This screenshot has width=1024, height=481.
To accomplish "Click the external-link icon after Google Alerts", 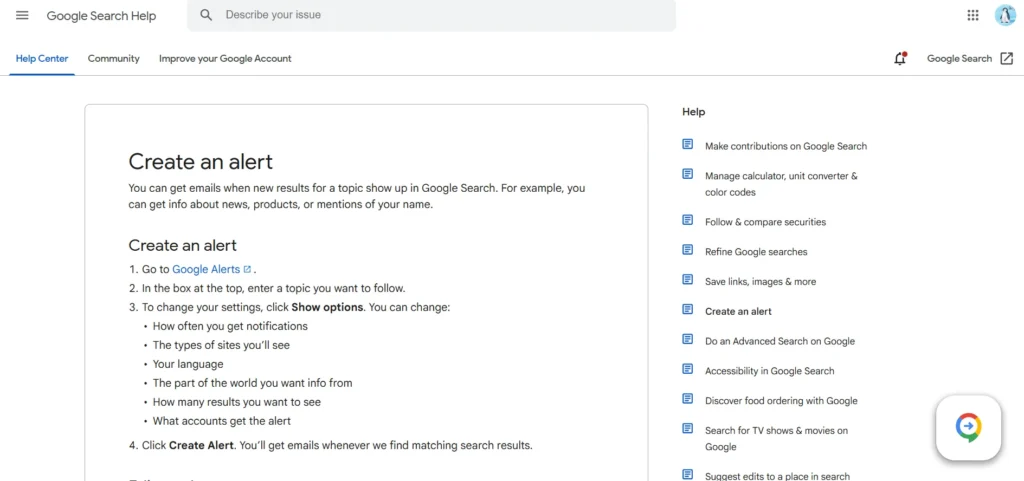I will (x=248, y=270).
